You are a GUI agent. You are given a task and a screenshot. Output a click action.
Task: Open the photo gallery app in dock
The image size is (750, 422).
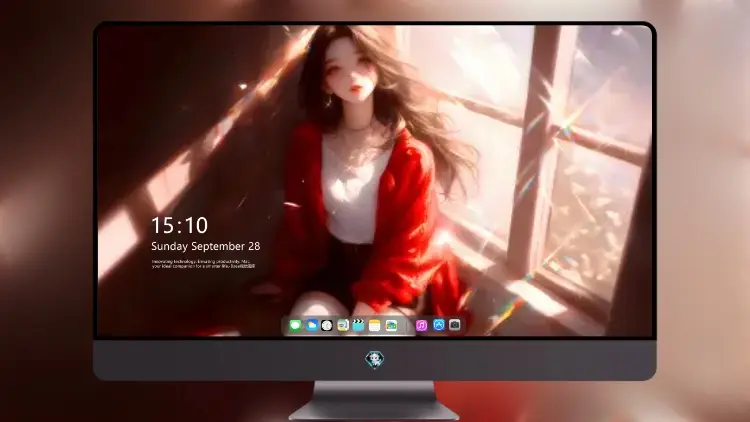[391, 325]
